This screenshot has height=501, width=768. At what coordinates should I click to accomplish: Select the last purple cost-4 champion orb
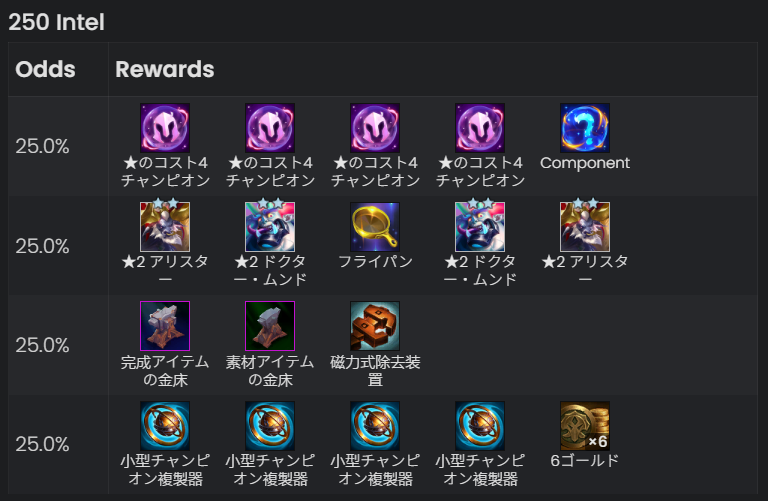[480, 128]
